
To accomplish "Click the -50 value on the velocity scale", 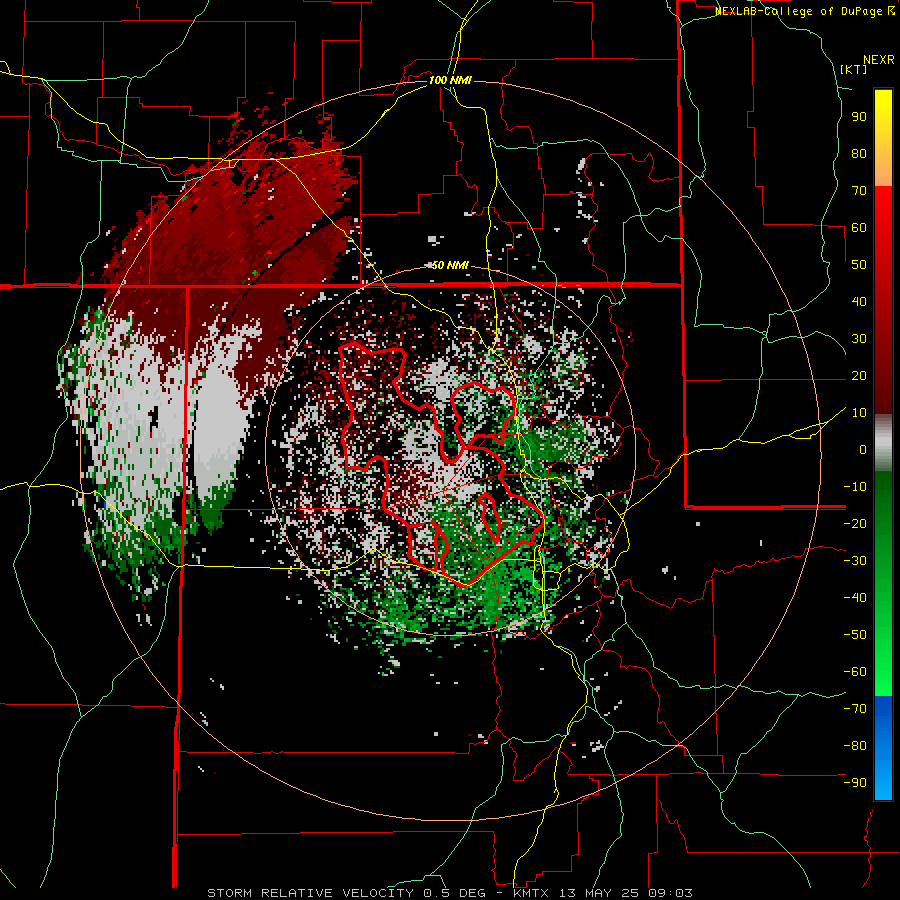I will pyautogui.click(x=855, y=635).
